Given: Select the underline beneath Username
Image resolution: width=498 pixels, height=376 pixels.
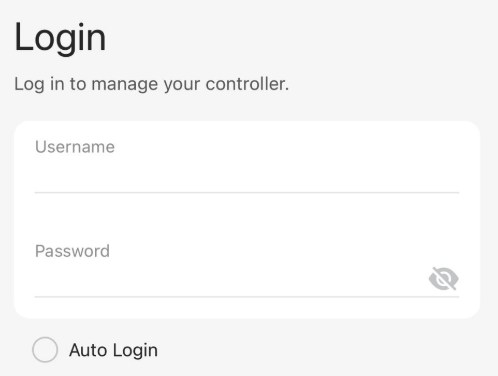Looking at the screenshot, I should coord(247,192).
